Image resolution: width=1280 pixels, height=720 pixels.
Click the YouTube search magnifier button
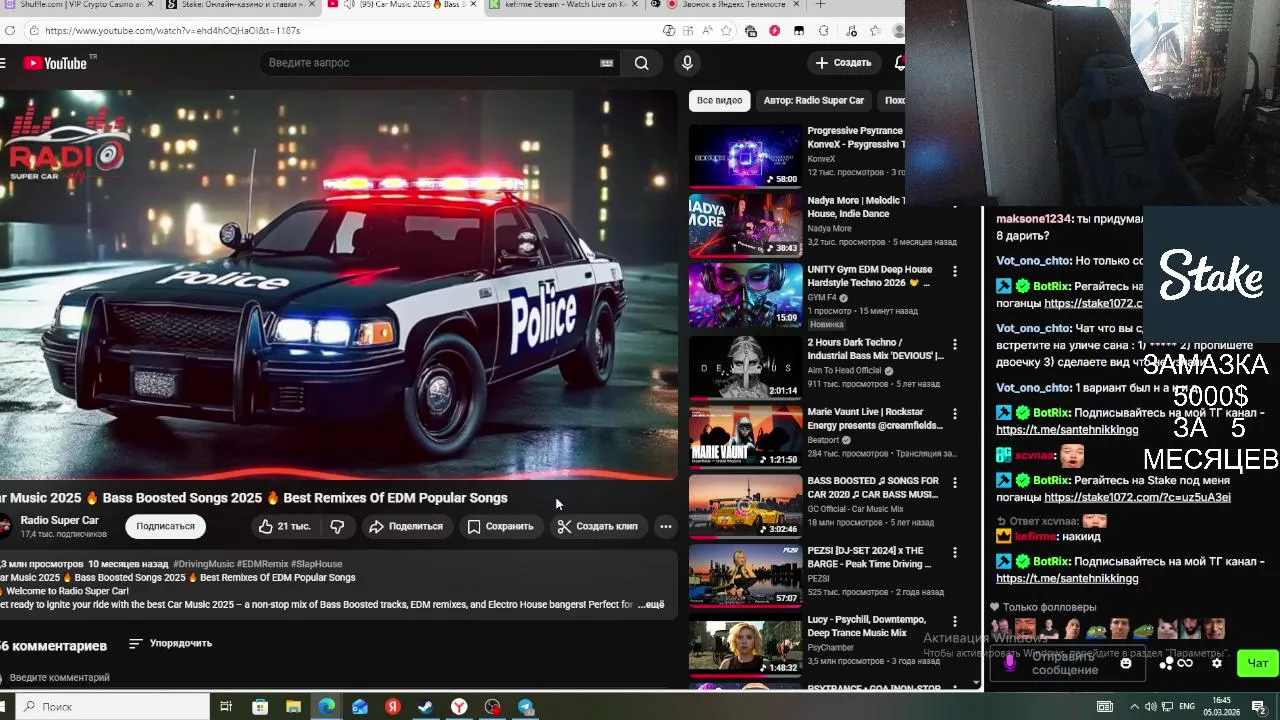[x=641, y=63]
